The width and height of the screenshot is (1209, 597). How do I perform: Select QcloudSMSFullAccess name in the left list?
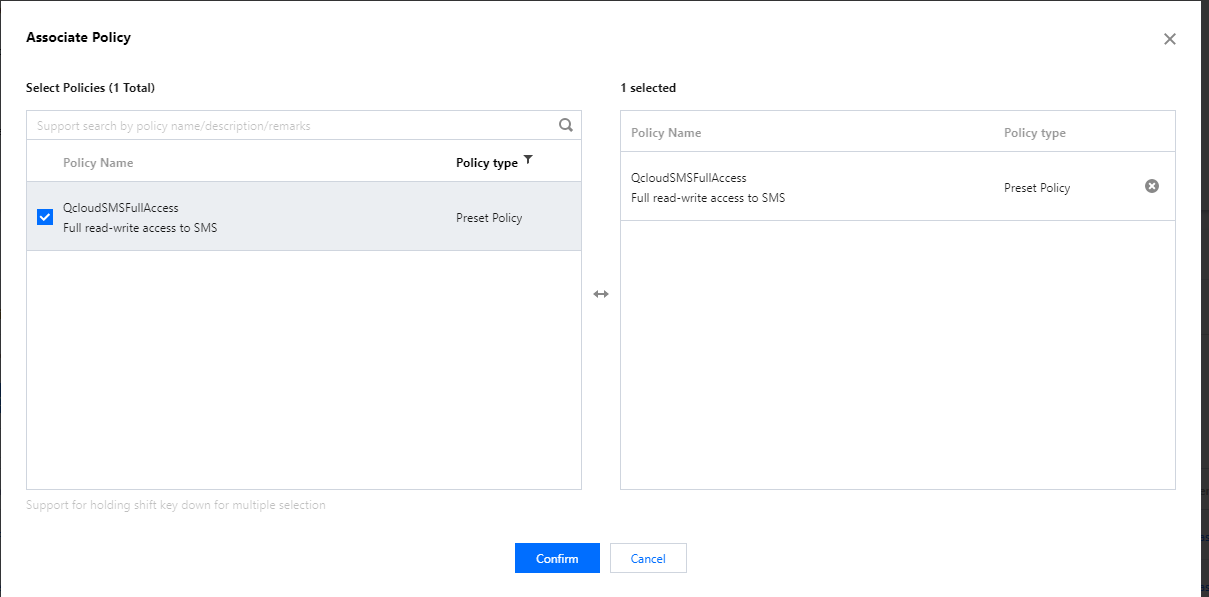point(121,208)
